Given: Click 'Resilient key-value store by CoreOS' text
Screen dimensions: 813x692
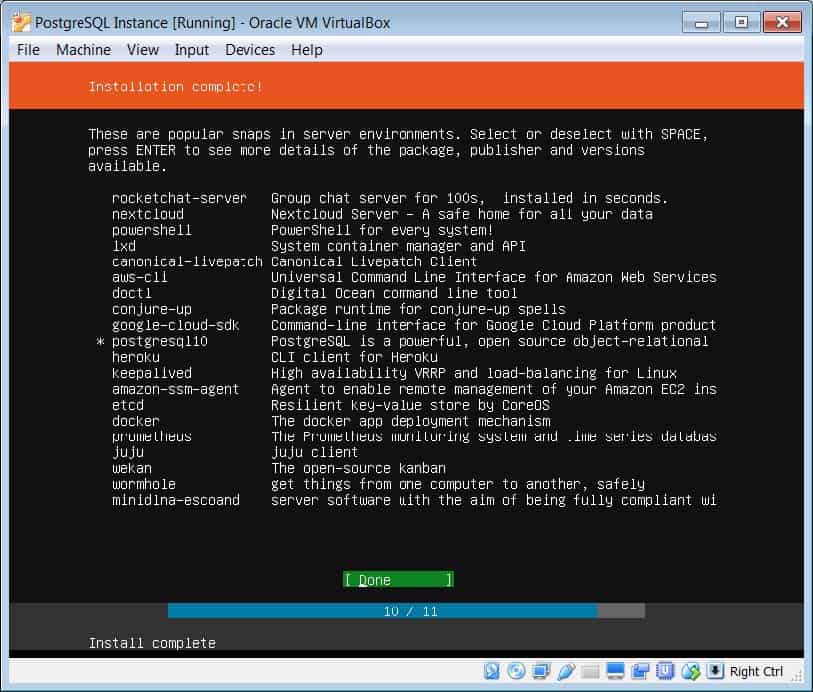Looking at the screenshot, I should coord(410,405).
